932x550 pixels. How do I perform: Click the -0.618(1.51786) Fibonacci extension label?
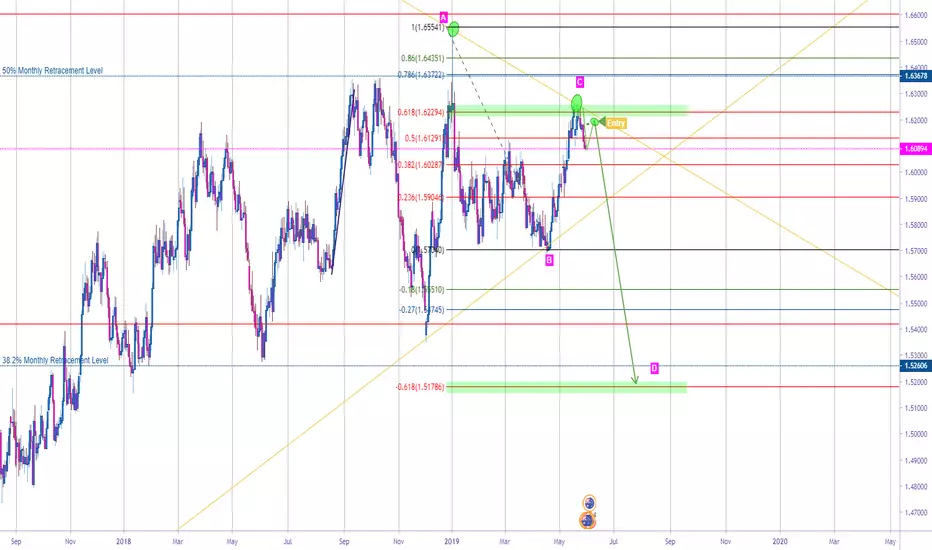click(420, 387)
